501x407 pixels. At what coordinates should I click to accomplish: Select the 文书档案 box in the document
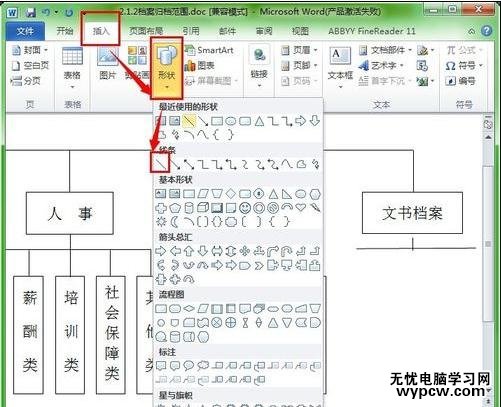pyautogui.click(x=412, y=213)
